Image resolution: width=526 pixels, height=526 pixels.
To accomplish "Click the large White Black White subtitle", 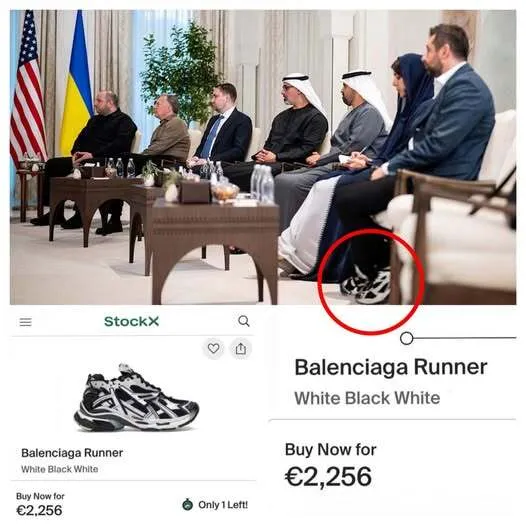I will (x=367, y=398).
